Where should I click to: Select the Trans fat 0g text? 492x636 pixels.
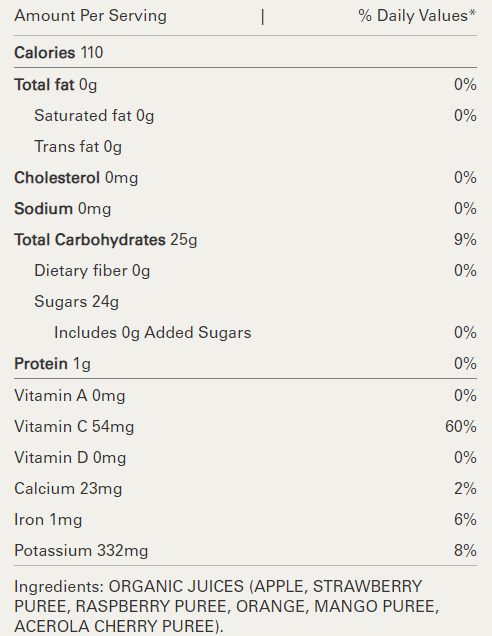click(x=78, y=147)
